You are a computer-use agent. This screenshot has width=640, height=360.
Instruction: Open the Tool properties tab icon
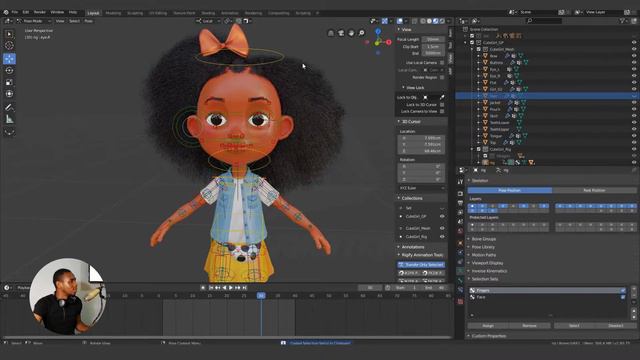(x=460, y=182)
